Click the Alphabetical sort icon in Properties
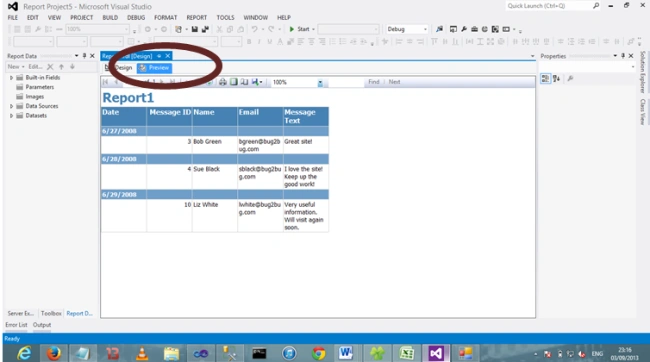The image size is (650, 362). [x=556, y=78]
